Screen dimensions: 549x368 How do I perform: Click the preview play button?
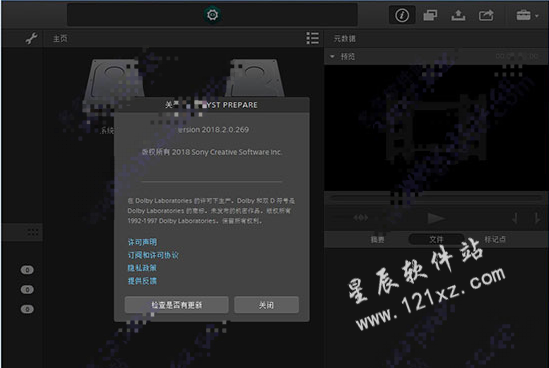tap(436, 218)
